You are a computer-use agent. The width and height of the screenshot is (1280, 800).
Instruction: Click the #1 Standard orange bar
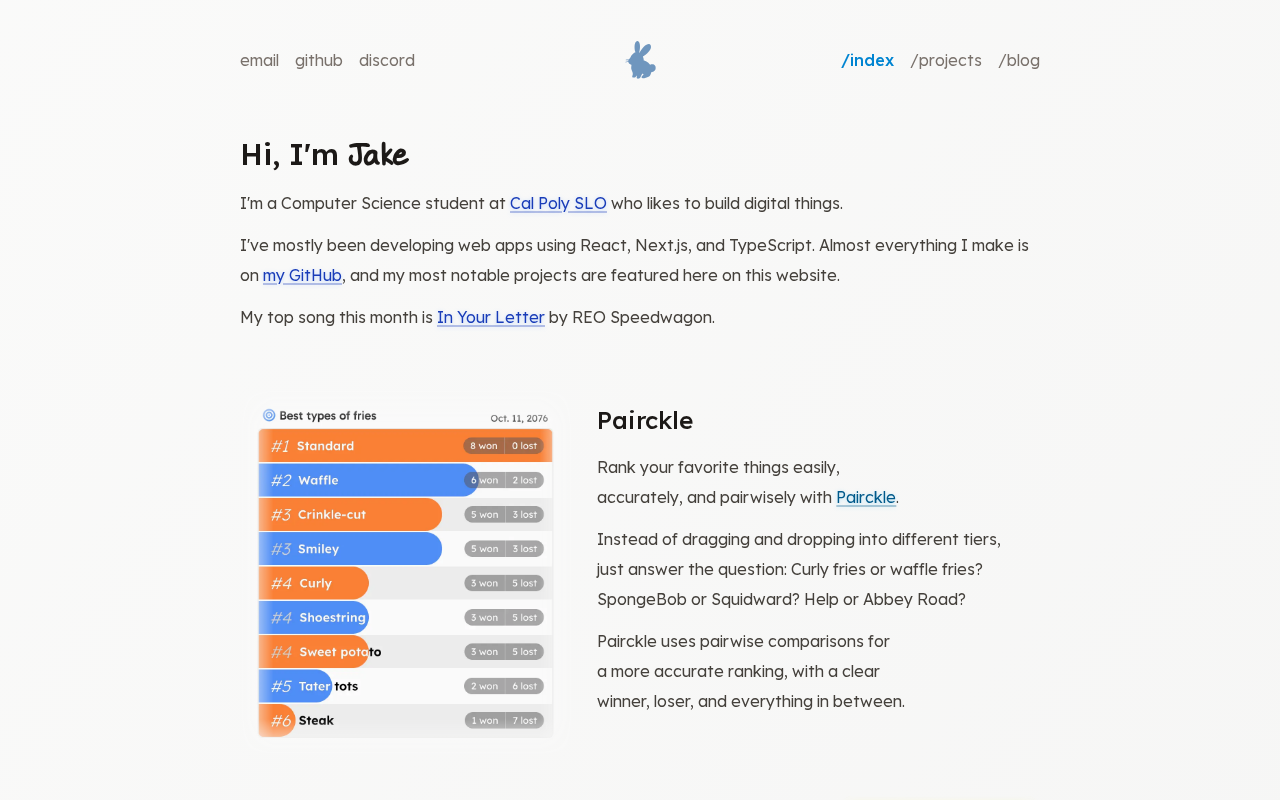pyautogui.click(x=405, y=445)
